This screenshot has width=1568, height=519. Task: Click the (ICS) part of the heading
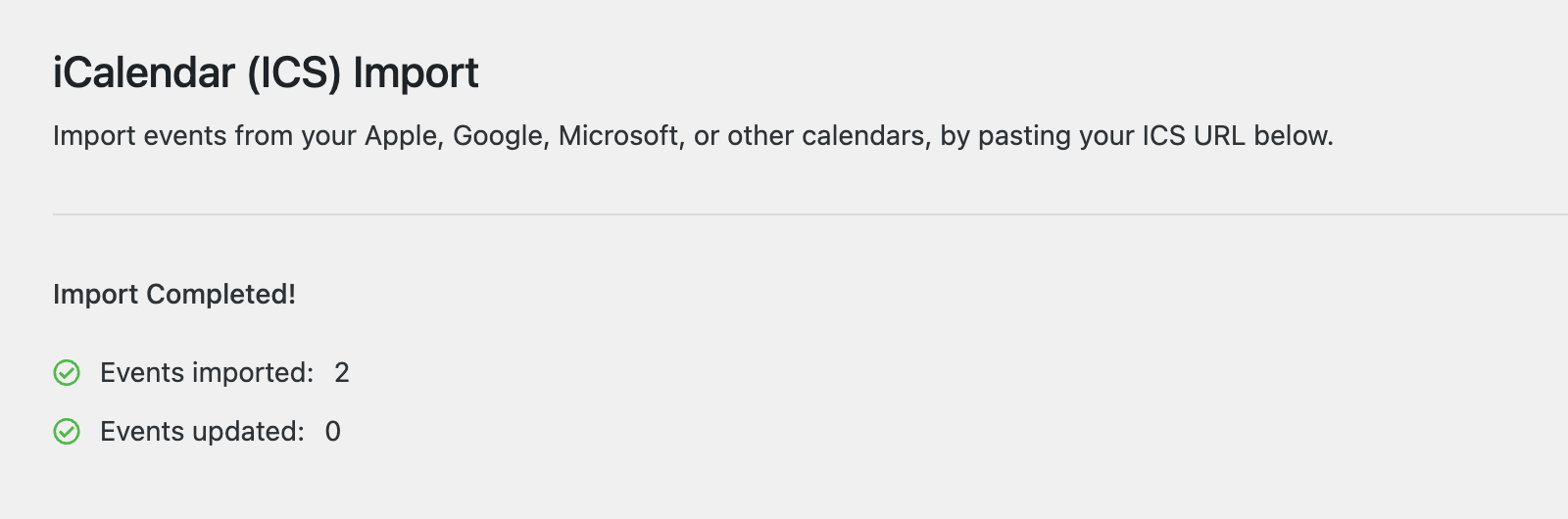coord(294,73)
